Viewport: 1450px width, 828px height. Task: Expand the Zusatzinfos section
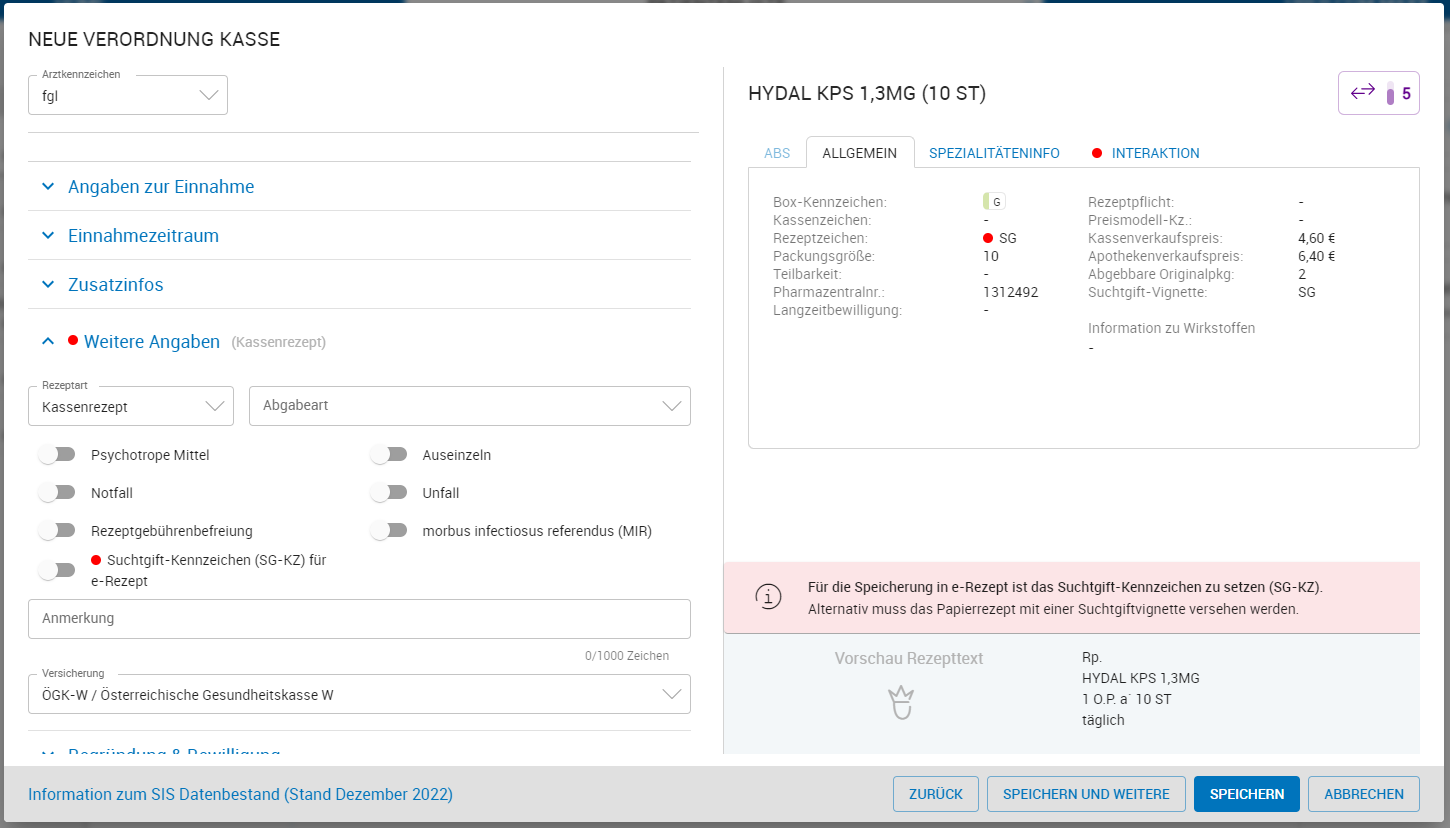click(x=359, y=285)
